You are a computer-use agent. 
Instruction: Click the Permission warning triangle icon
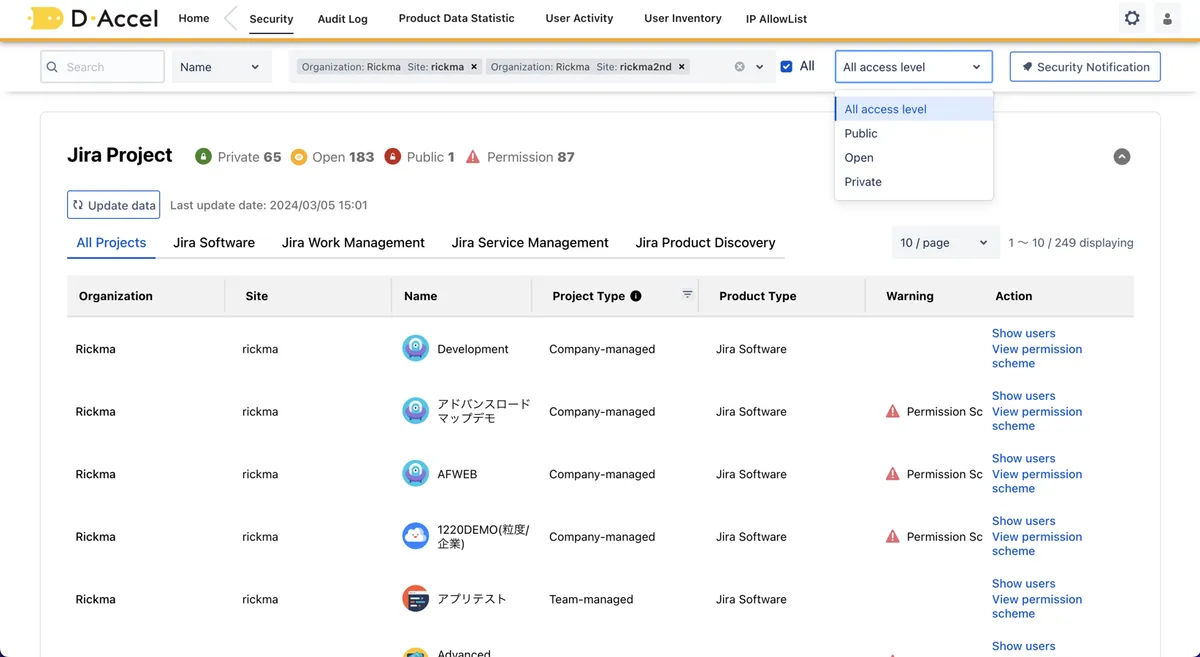pos(473,157)
